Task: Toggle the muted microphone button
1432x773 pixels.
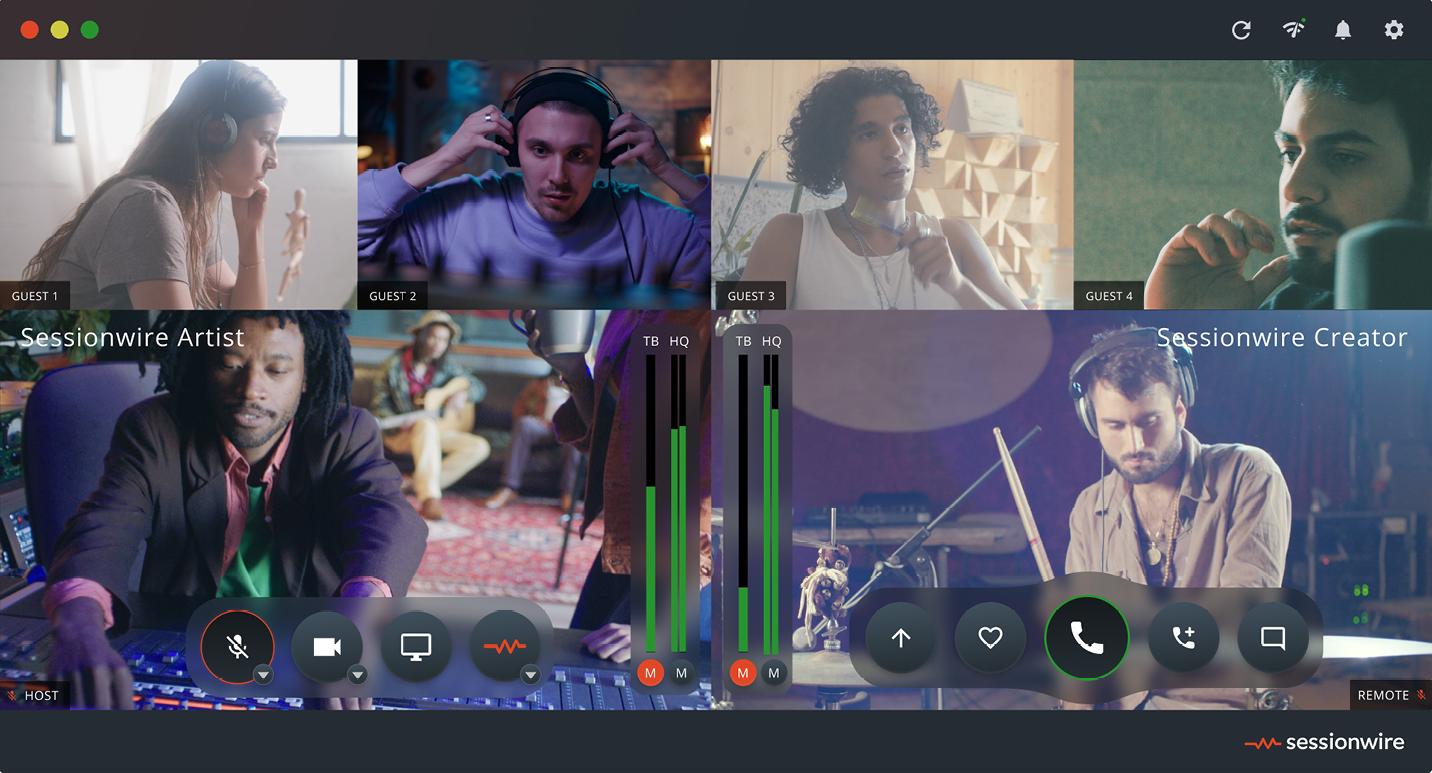Action: [x=236, y=646]
